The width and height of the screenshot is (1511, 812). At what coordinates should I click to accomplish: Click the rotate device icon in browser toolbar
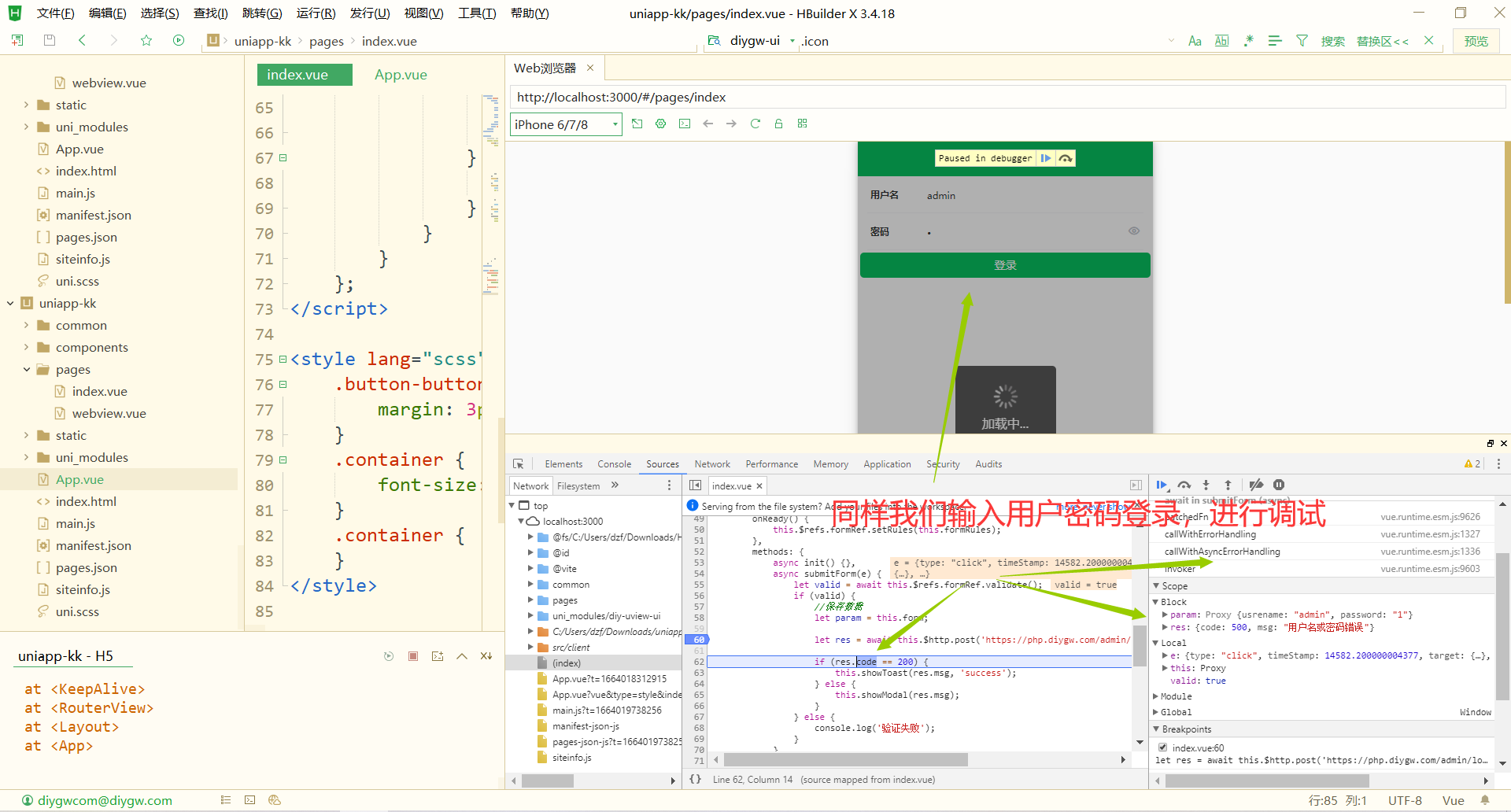pyautogui.click(x=637, y=124)
